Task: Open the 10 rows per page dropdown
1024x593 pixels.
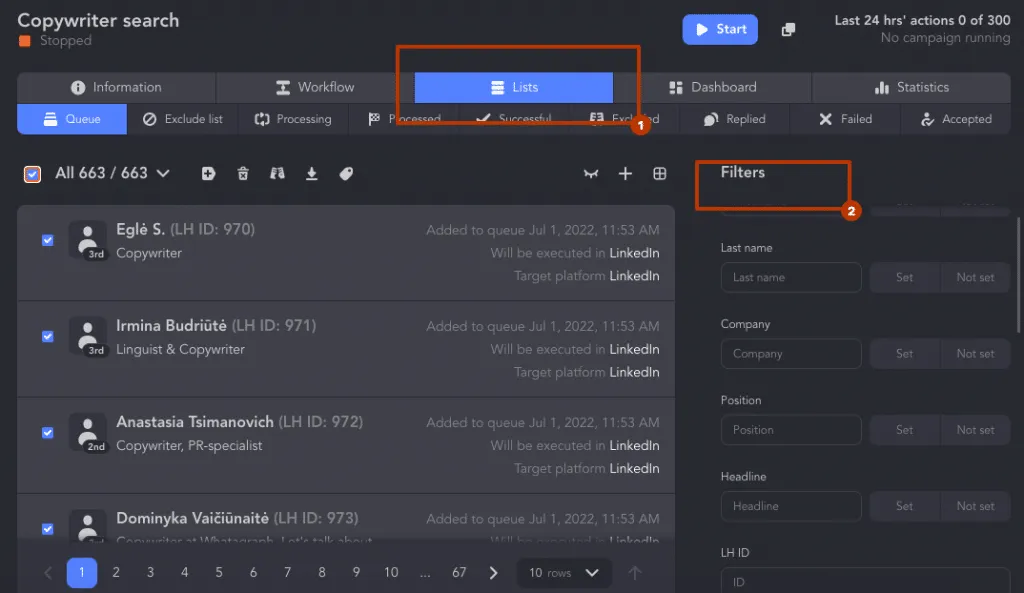Action: (564, 573)
